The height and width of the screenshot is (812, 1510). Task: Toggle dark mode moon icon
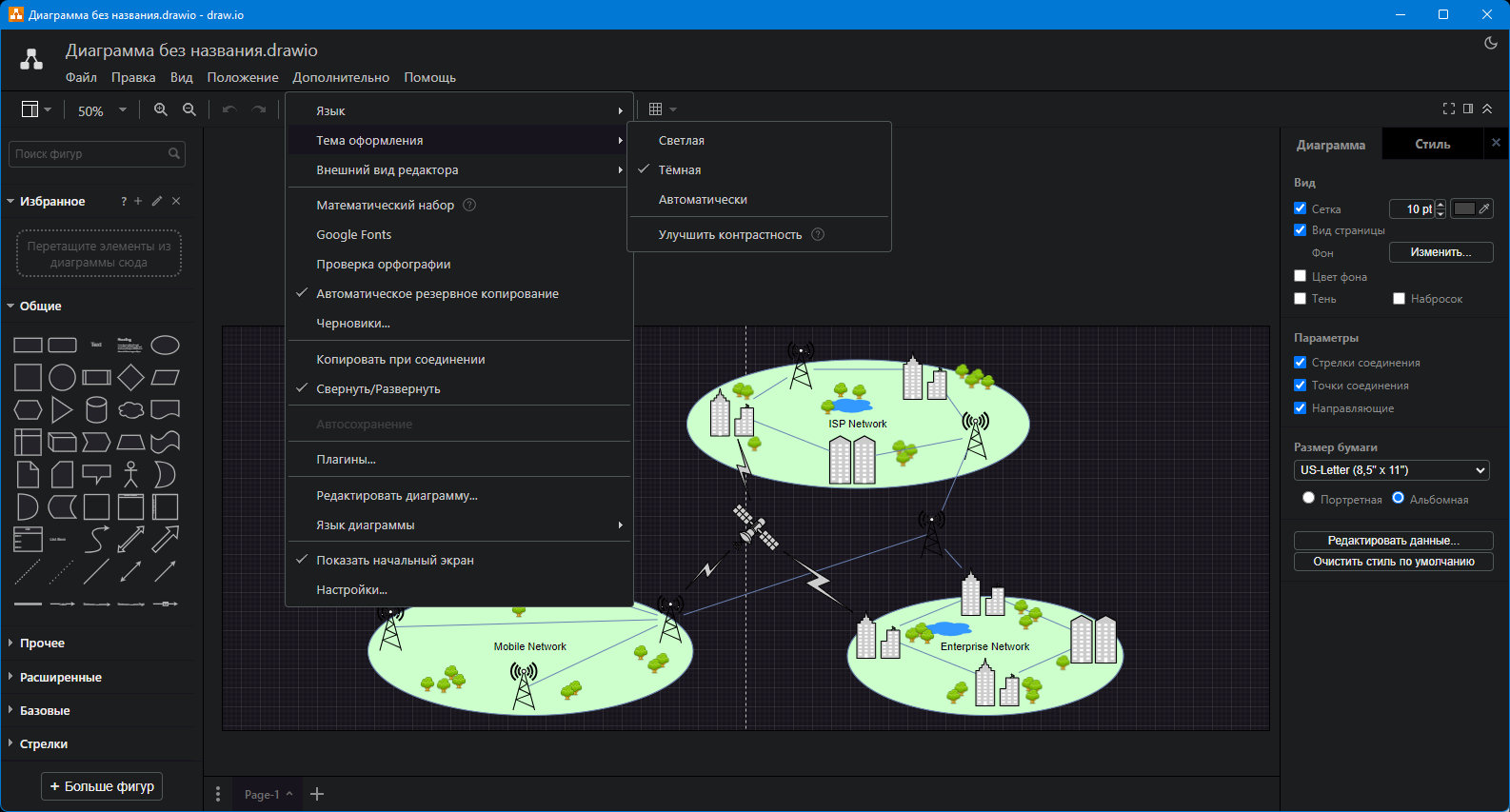(1491, 43)
